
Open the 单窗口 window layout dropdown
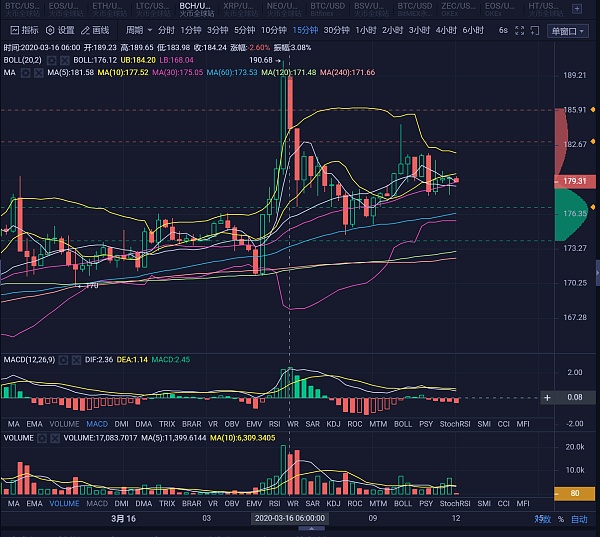point(568,31)
